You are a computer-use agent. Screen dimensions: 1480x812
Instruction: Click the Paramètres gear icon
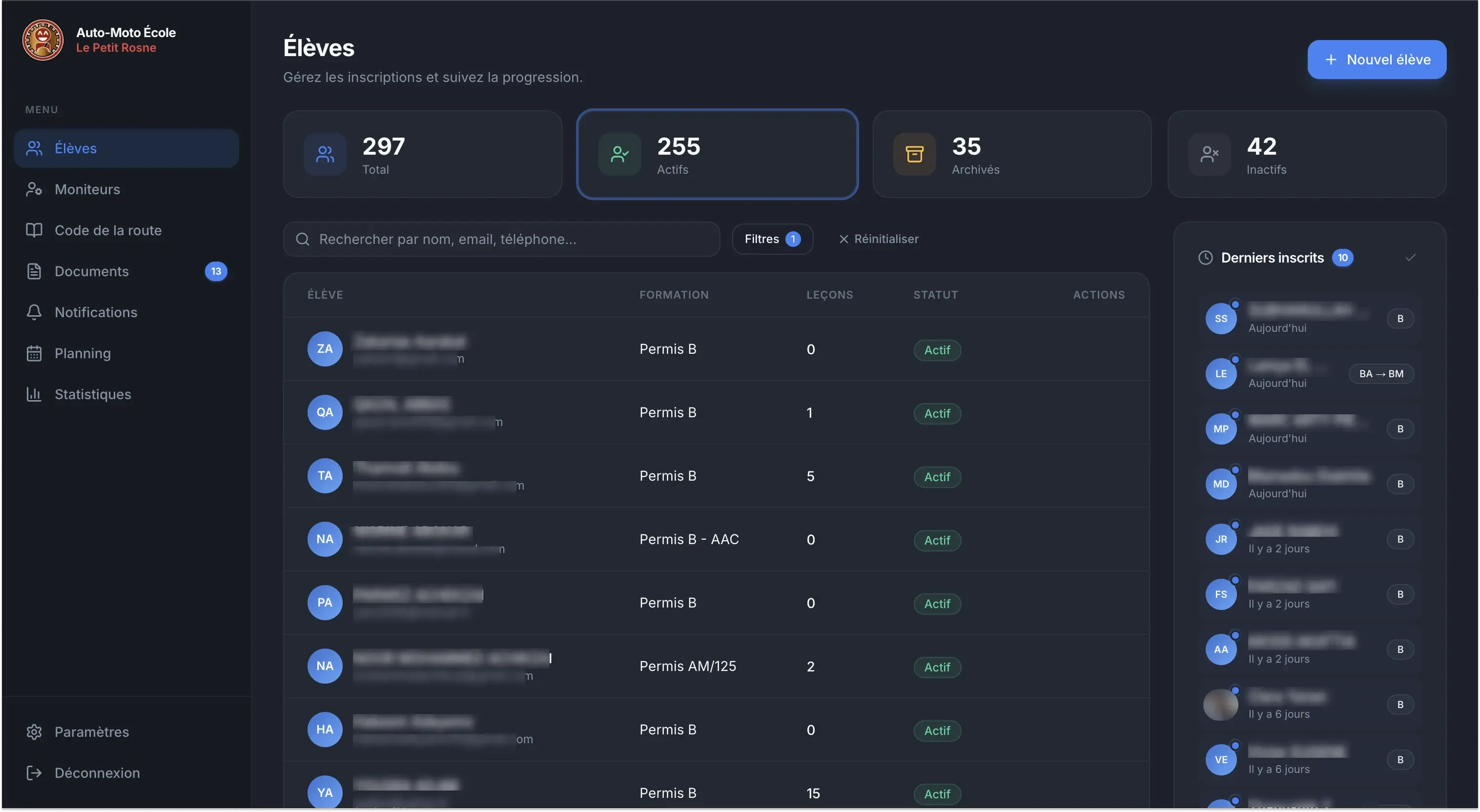coord(34,731)
